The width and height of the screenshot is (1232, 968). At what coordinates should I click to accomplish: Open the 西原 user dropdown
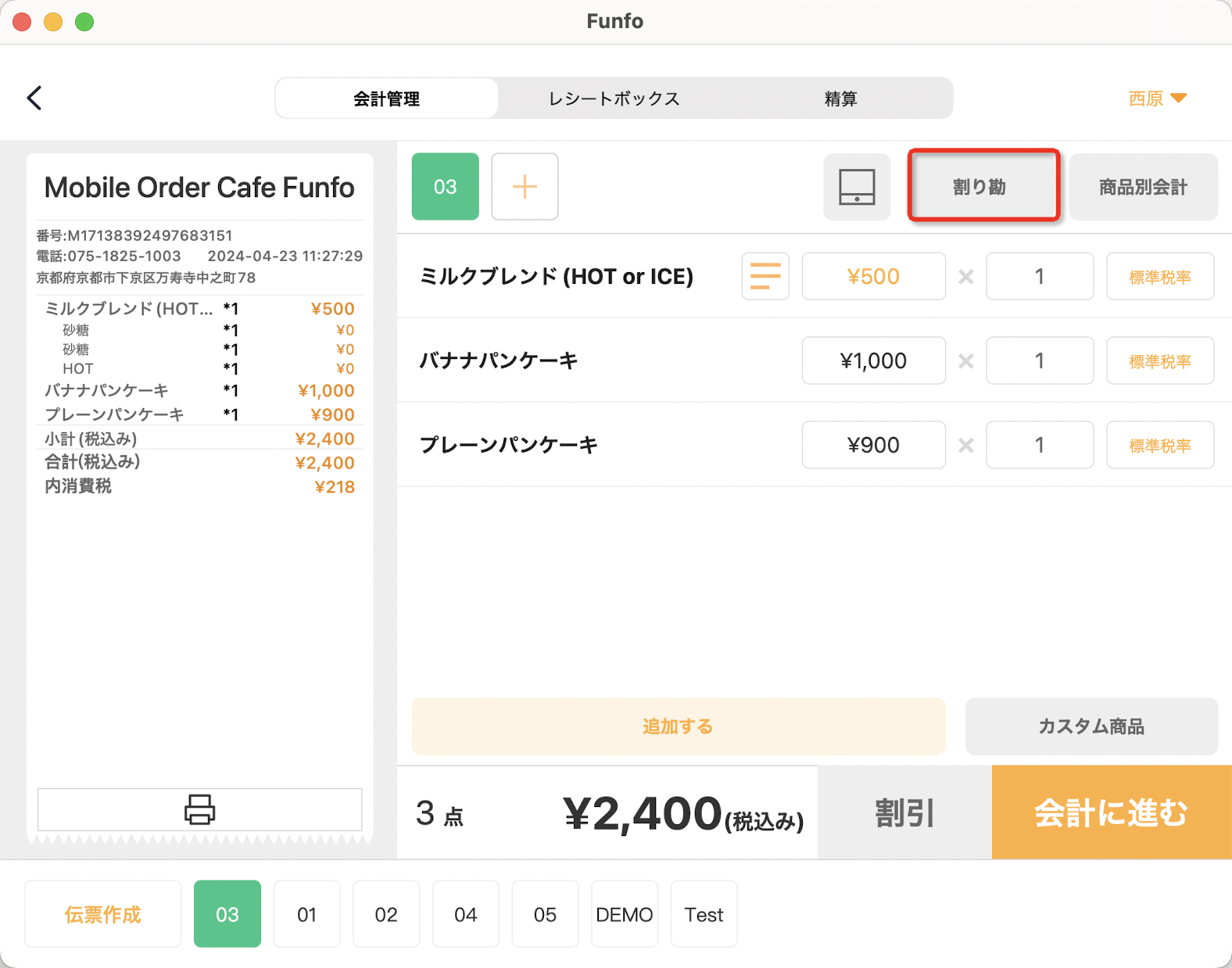pyautogui.click(x=1158, y=99)
